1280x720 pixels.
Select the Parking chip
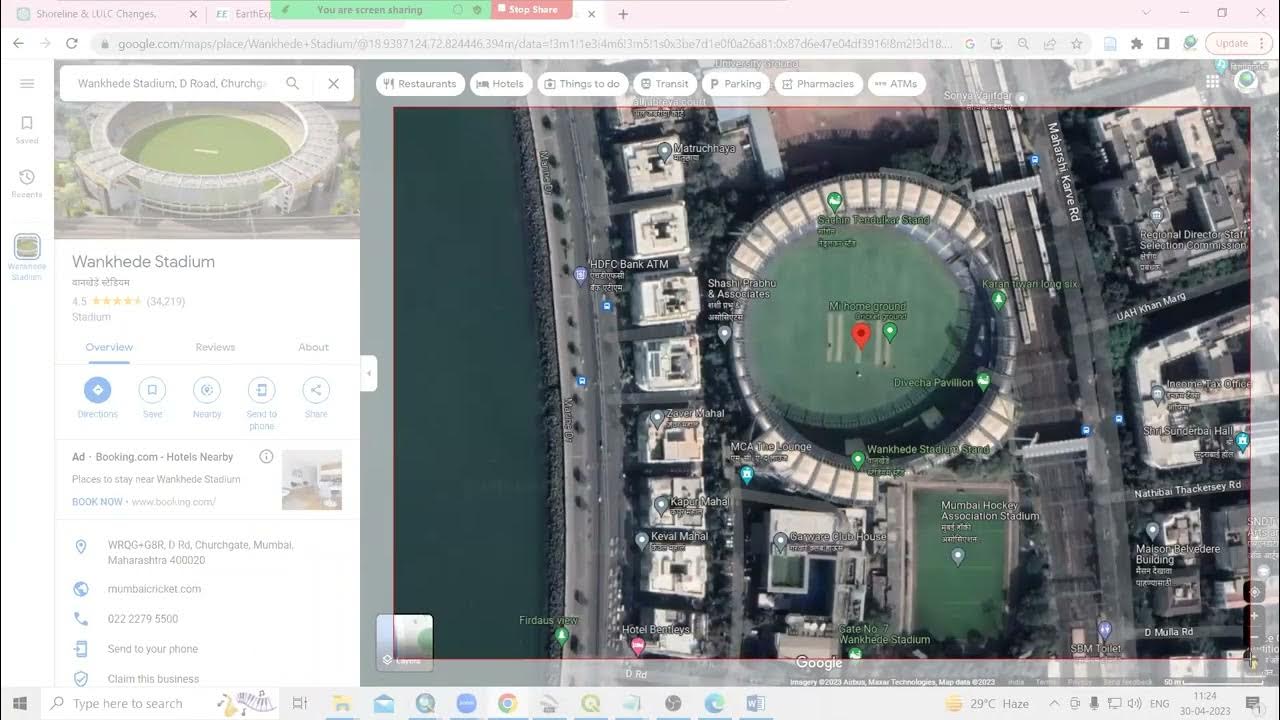(734, 84)
